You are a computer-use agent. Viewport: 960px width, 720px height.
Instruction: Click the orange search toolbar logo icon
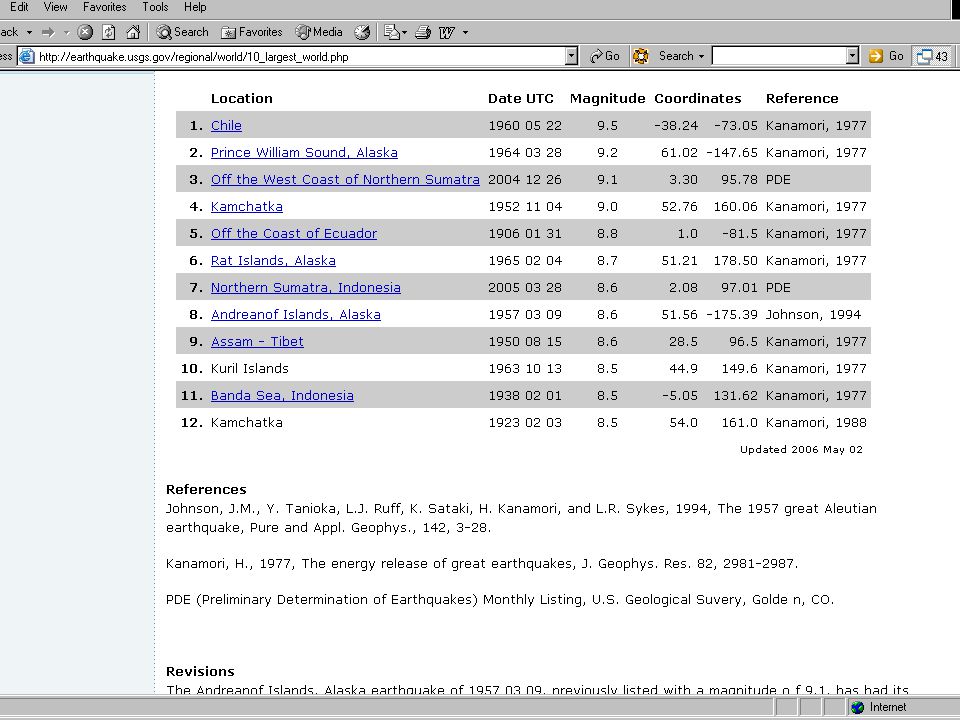(640, 56)
